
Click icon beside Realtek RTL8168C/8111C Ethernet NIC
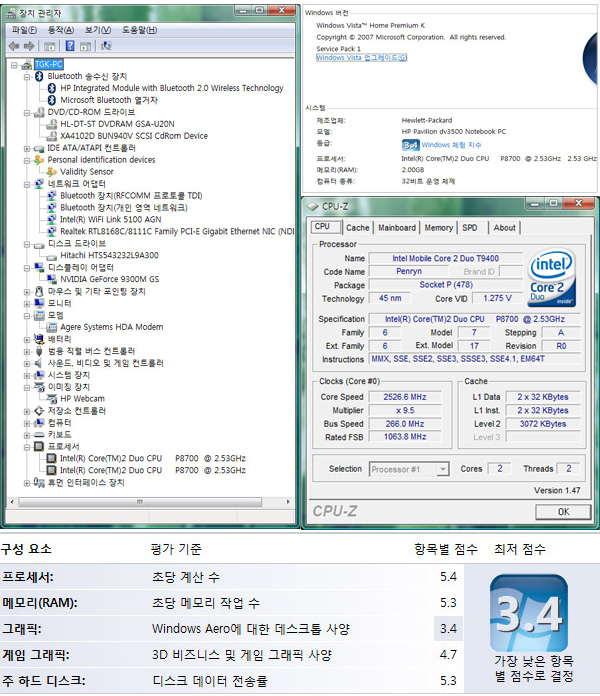coord(51,231)
